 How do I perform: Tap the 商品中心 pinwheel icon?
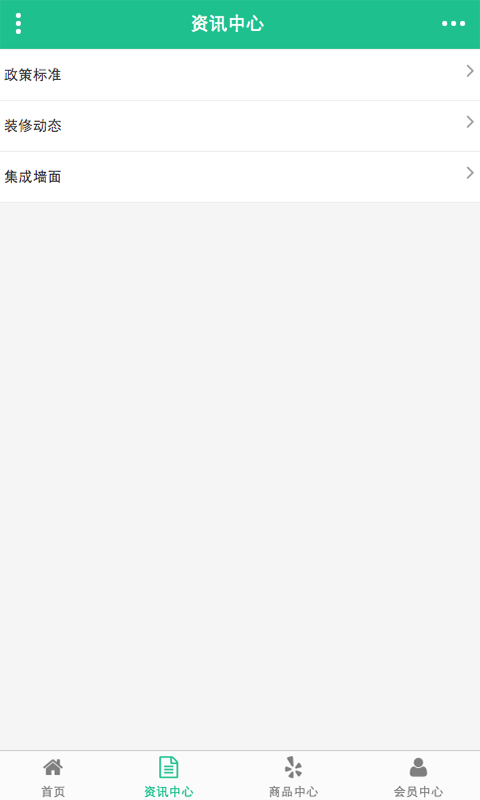coord(293,767)
